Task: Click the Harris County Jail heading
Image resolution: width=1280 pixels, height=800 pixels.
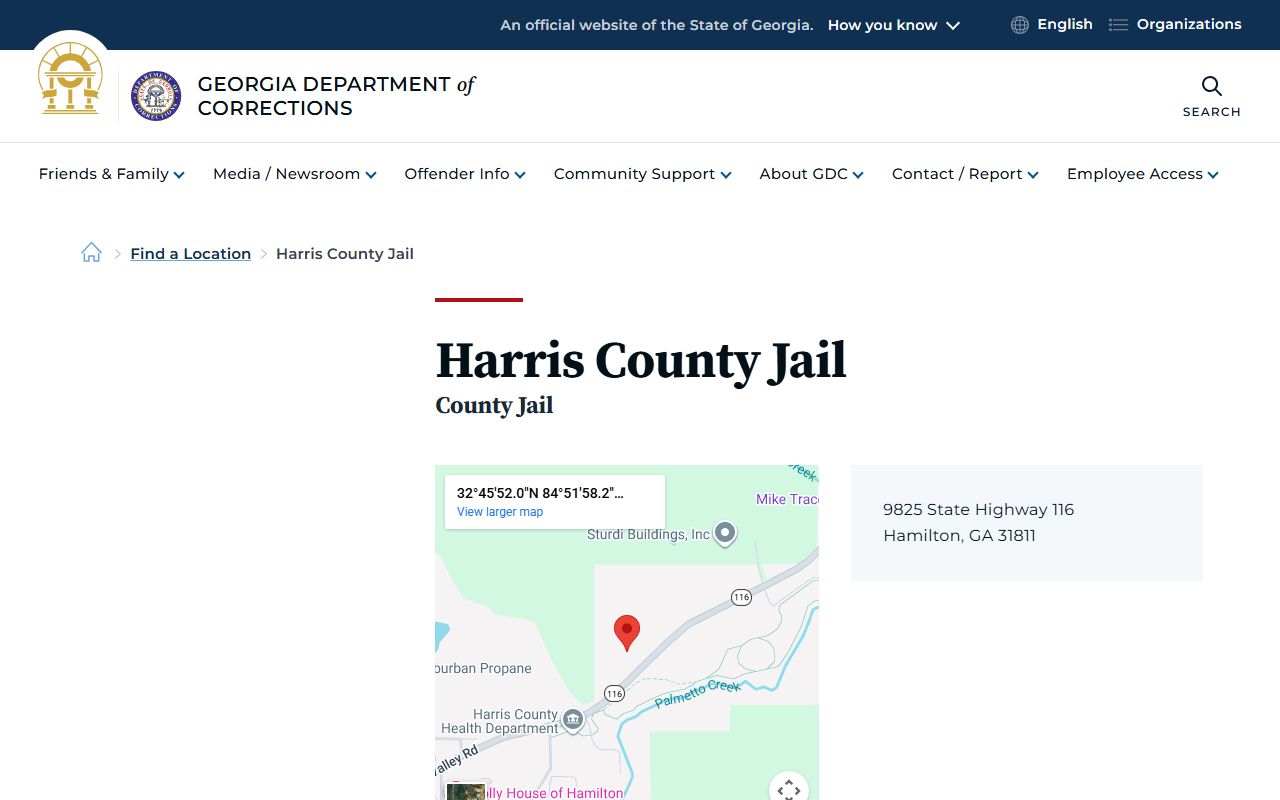Action: (x=641, y=361)
